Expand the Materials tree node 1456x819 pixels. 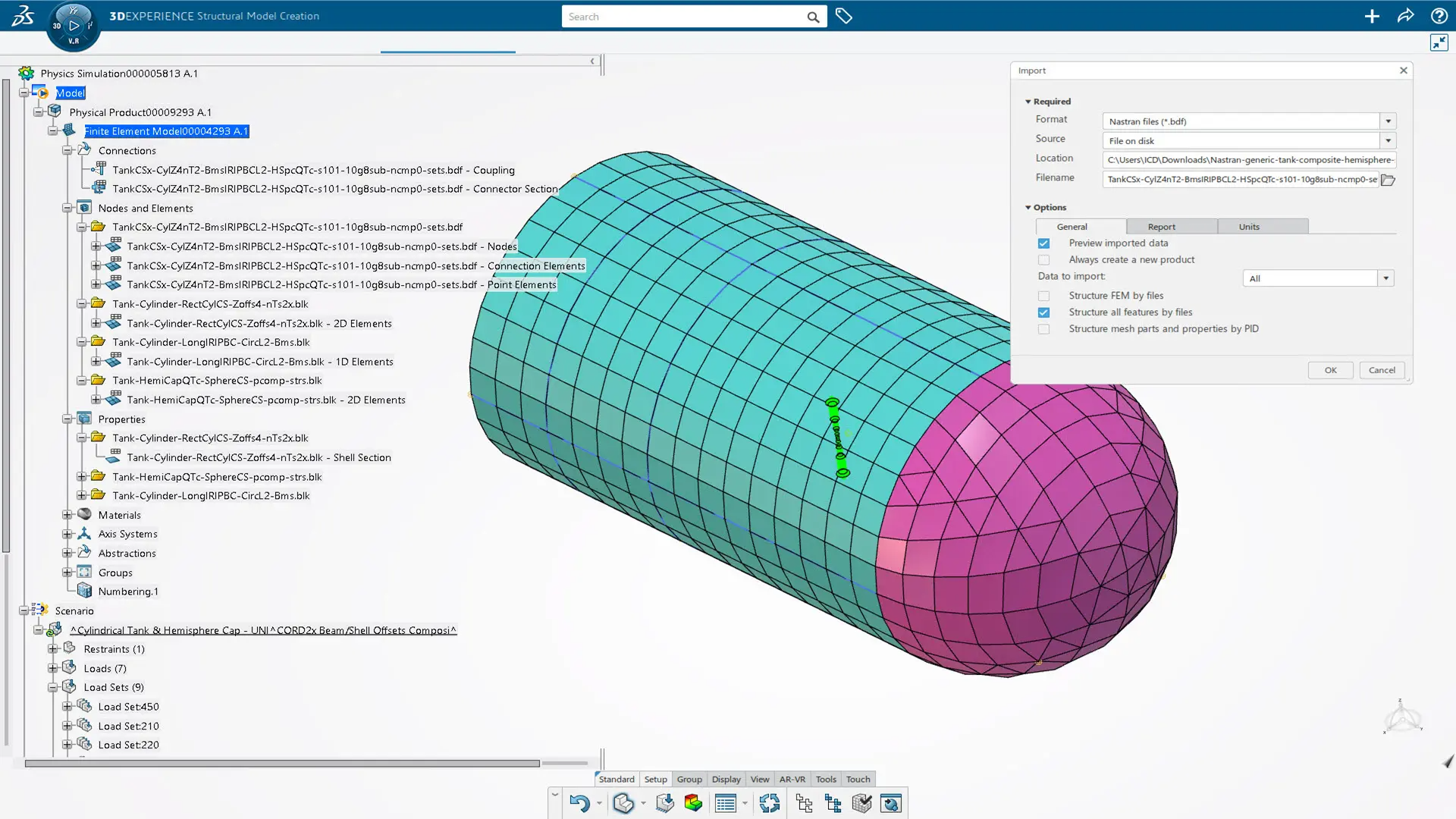coord(67,515)
